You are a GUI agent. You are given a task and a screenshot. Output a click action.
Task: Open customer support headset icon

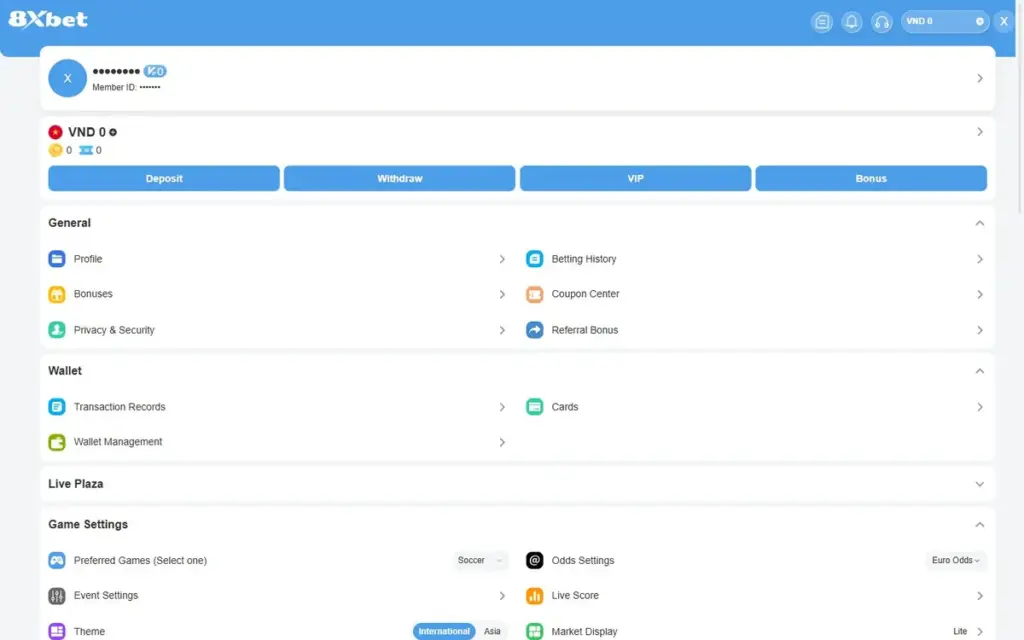pos(882,22)
